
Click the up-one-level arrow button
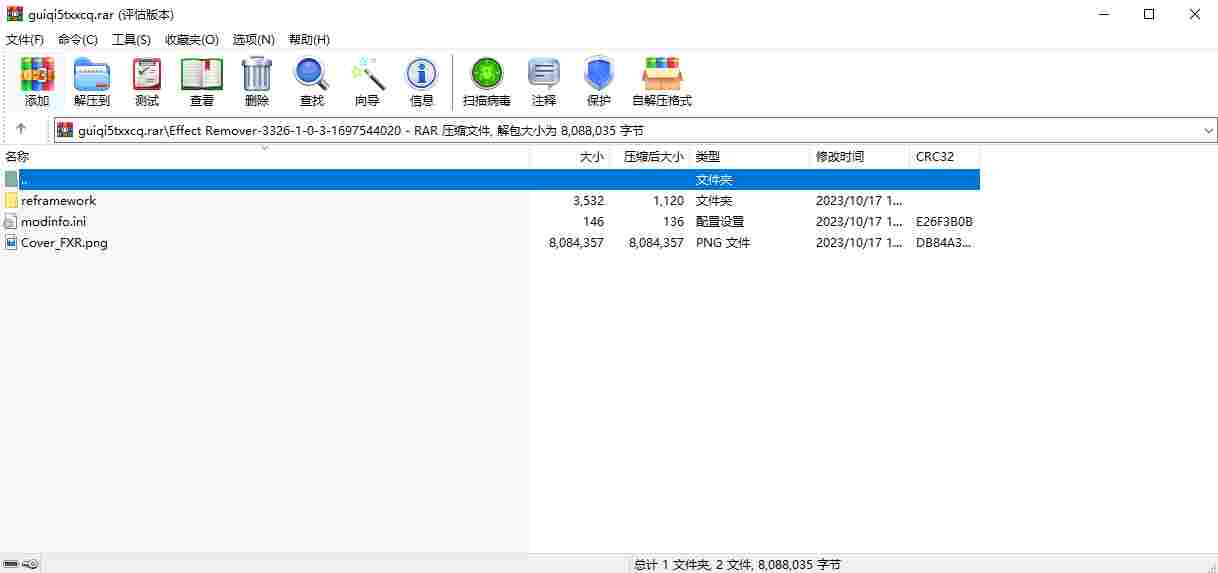click(21, 129)
